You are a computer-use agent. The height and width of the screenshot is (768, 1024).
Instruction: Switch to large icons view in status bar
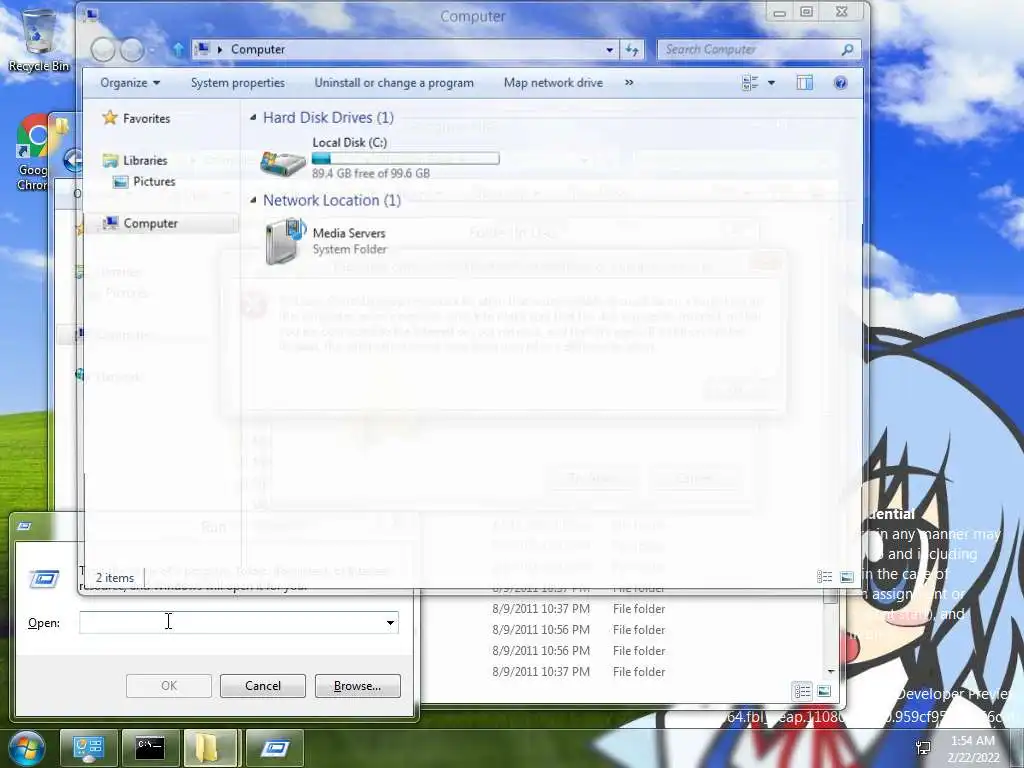pyautogui.click(x=846, y=577)
